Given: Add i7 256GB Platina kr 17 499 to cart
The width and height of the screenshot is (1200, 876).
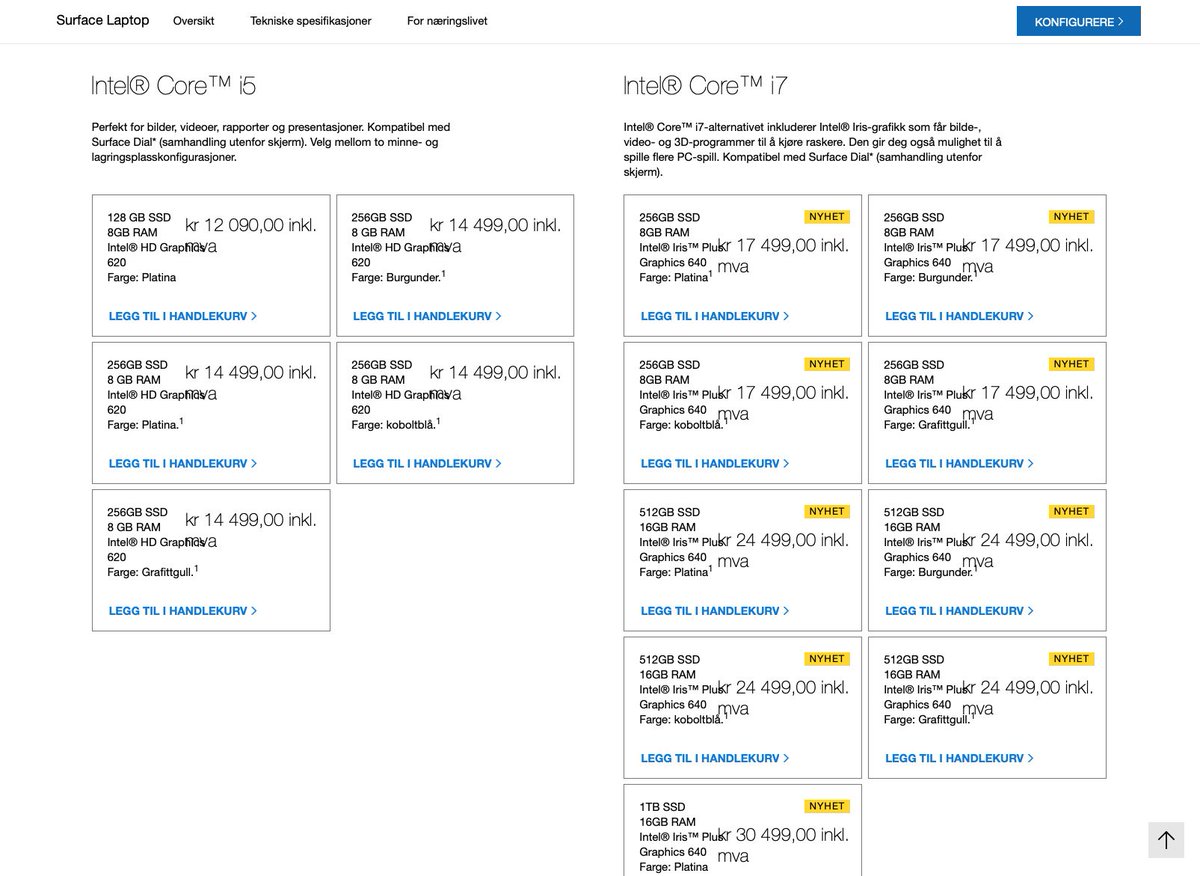Looking at the screenshot, I should point(715,316).
